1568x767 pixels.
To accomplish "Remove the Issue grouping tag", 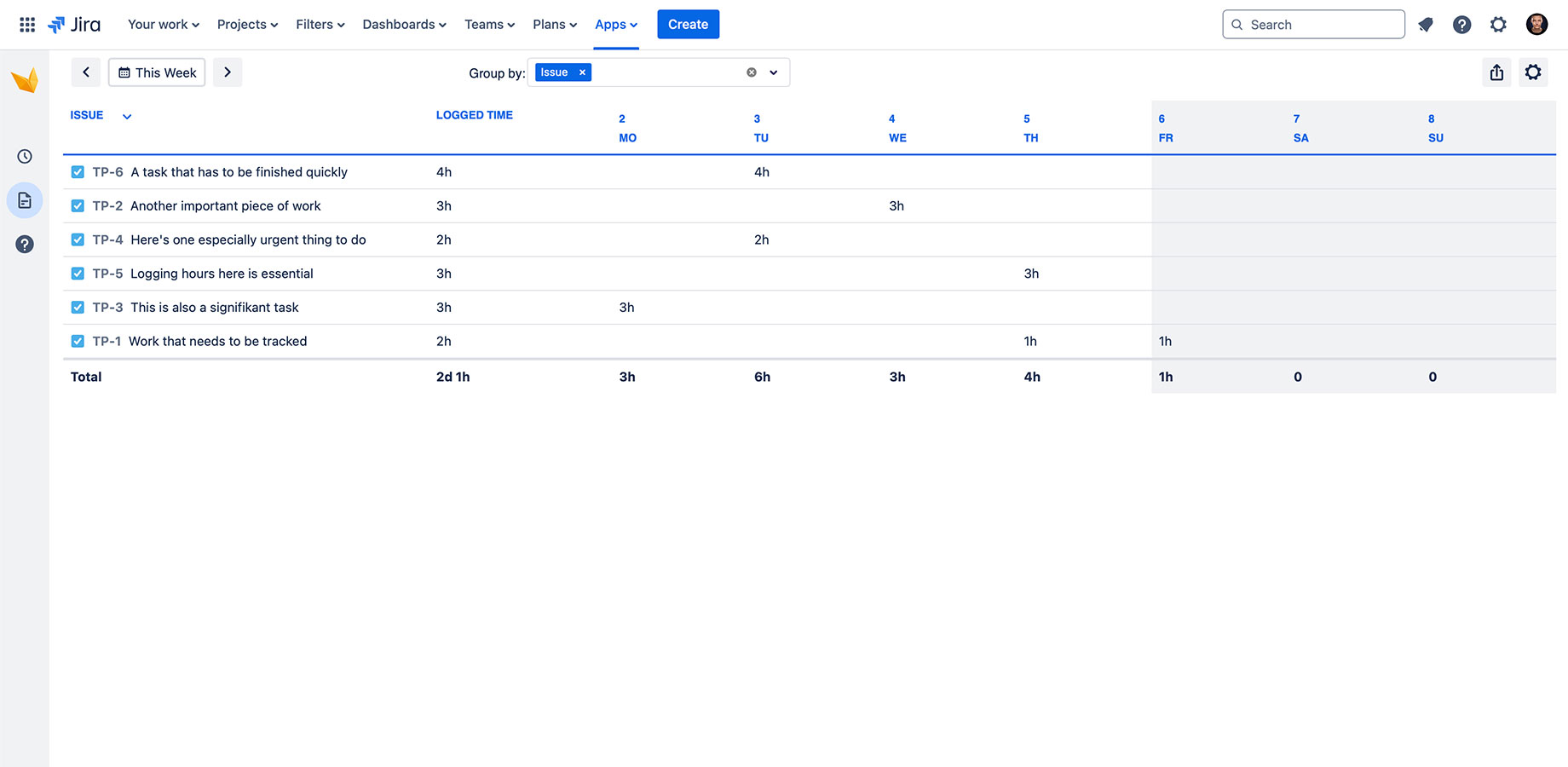I will click(x=583, y=72).
